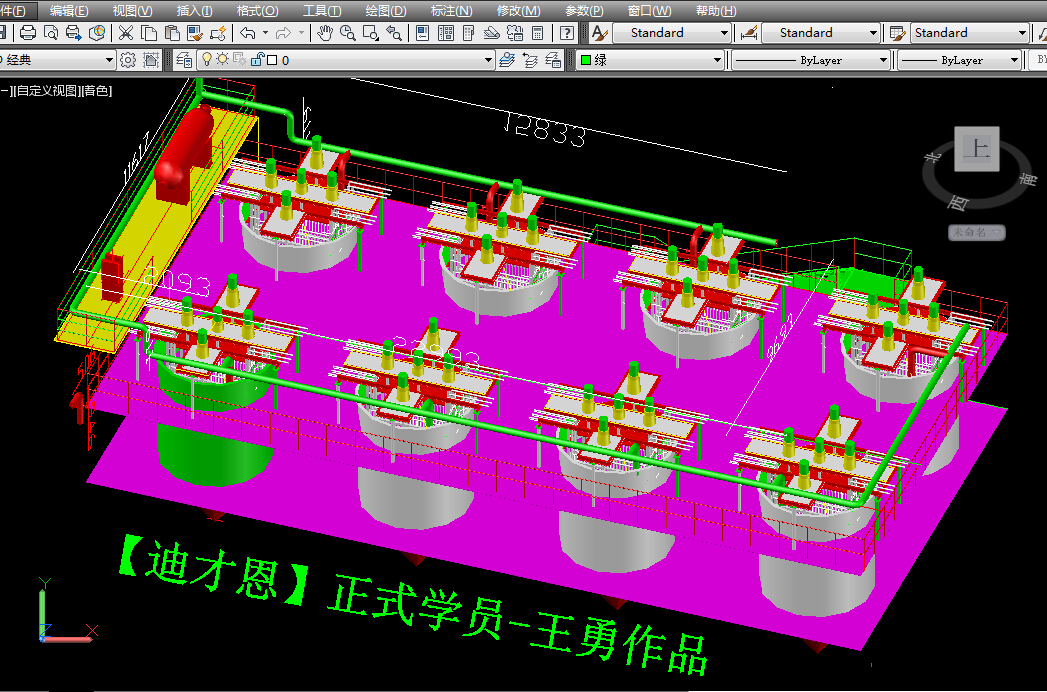
Task: Toggle layer freeze sun icon
Action: (223, 60)
